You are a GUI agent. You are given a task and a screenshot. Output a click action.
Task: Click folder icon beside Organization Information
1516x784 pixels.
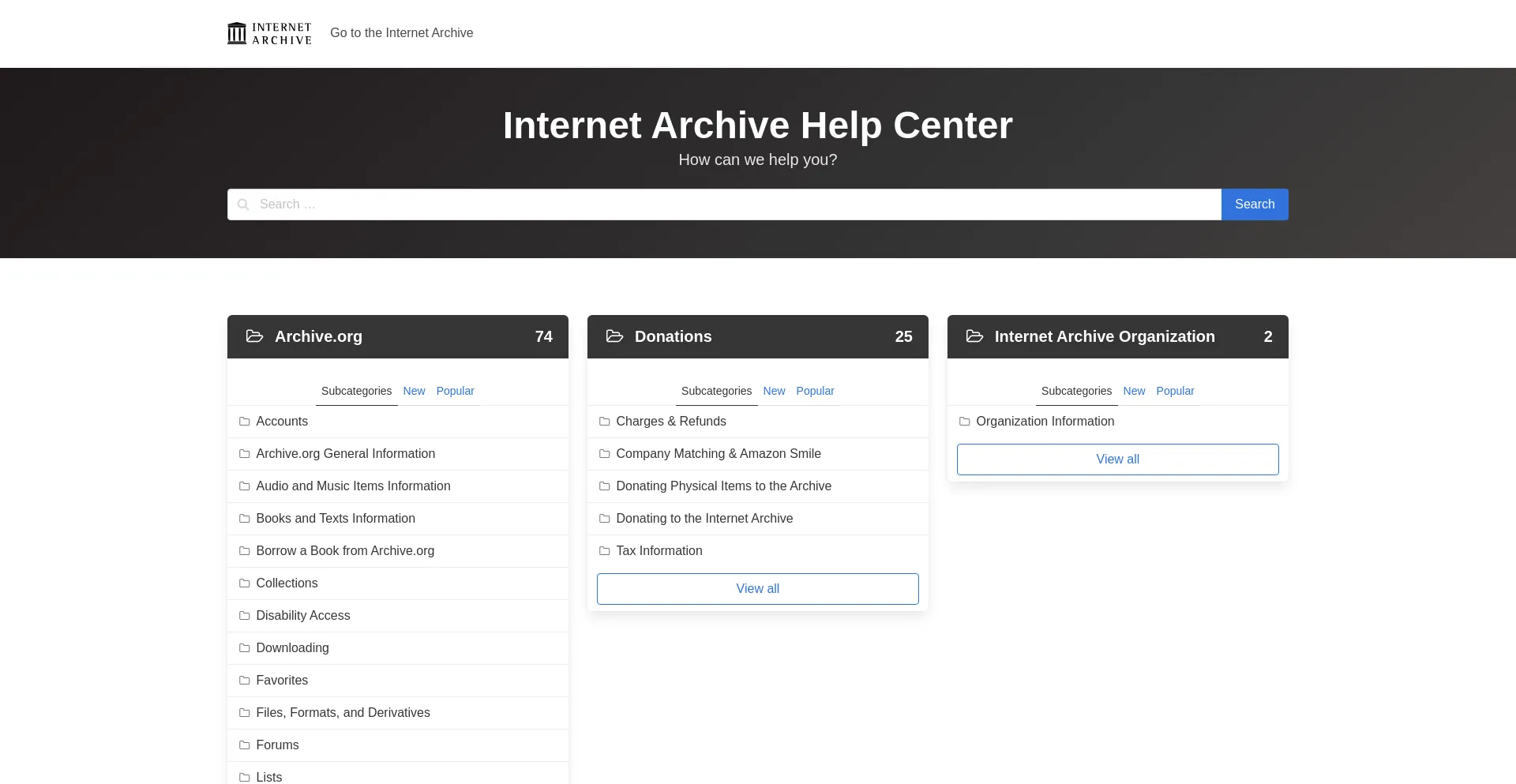[965, 422]
